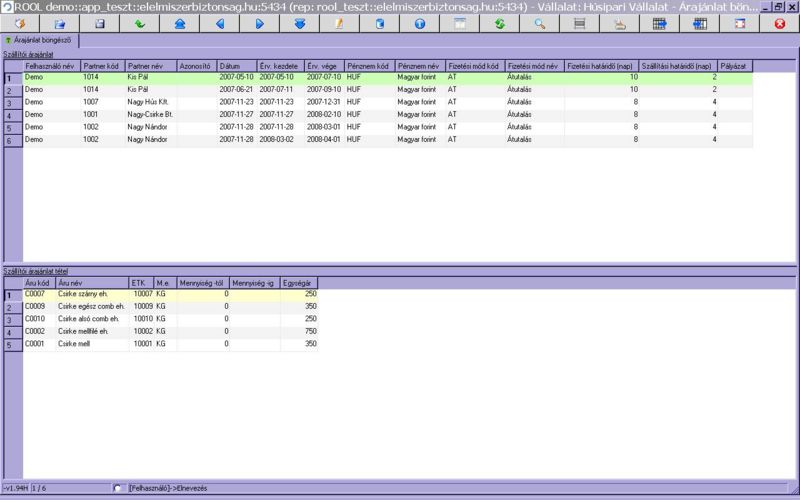Go to next record with right arrow

click(x=259, y=22)
